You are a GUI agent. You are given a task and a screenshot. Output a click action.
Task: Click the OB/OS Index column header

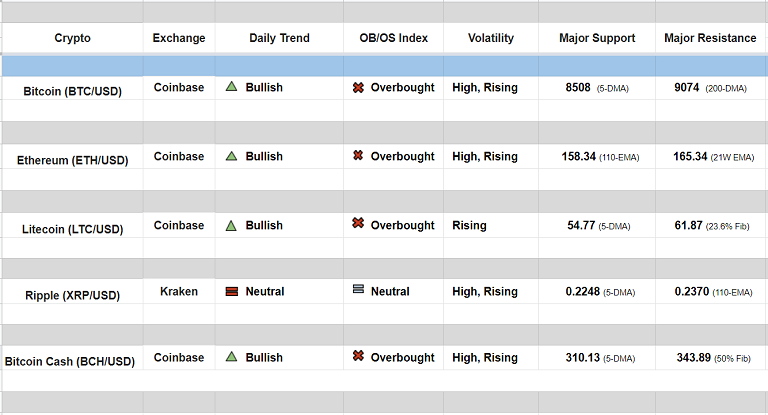click(x=393, y=38)
